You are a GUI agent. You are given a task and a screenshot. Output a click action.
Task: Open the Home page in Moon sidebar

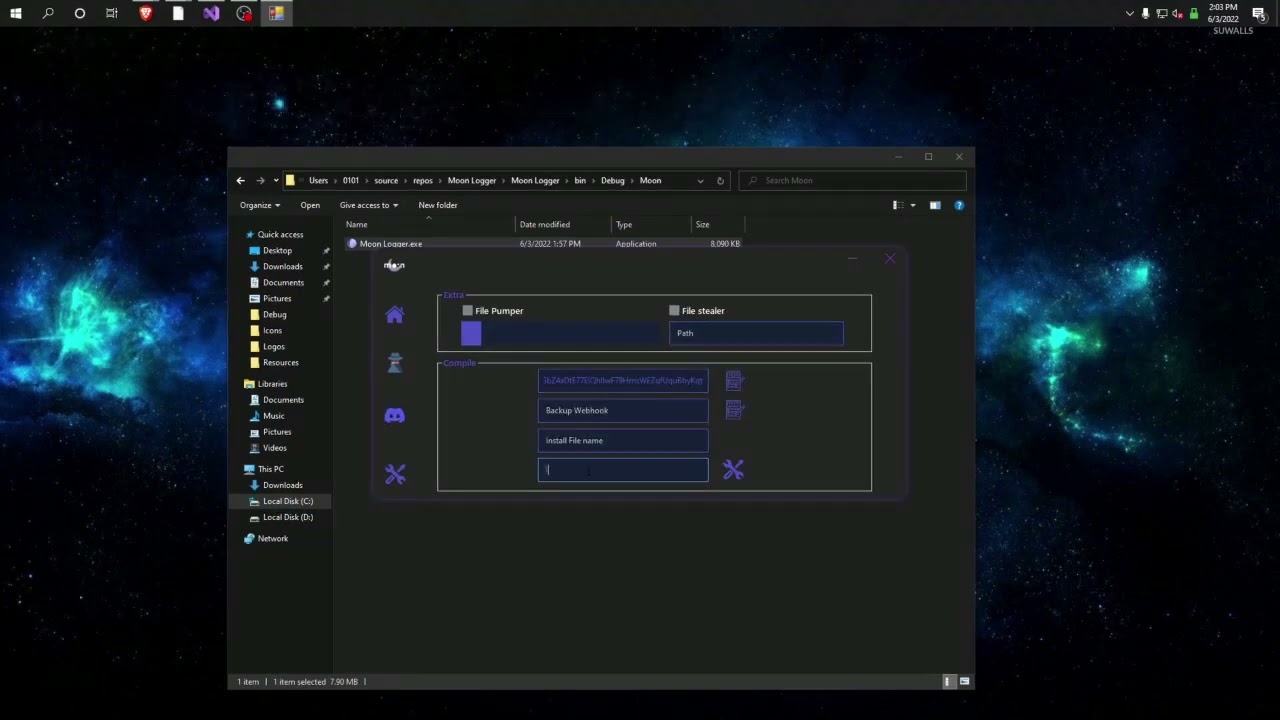pyautogui.click(x=395, y=315)
